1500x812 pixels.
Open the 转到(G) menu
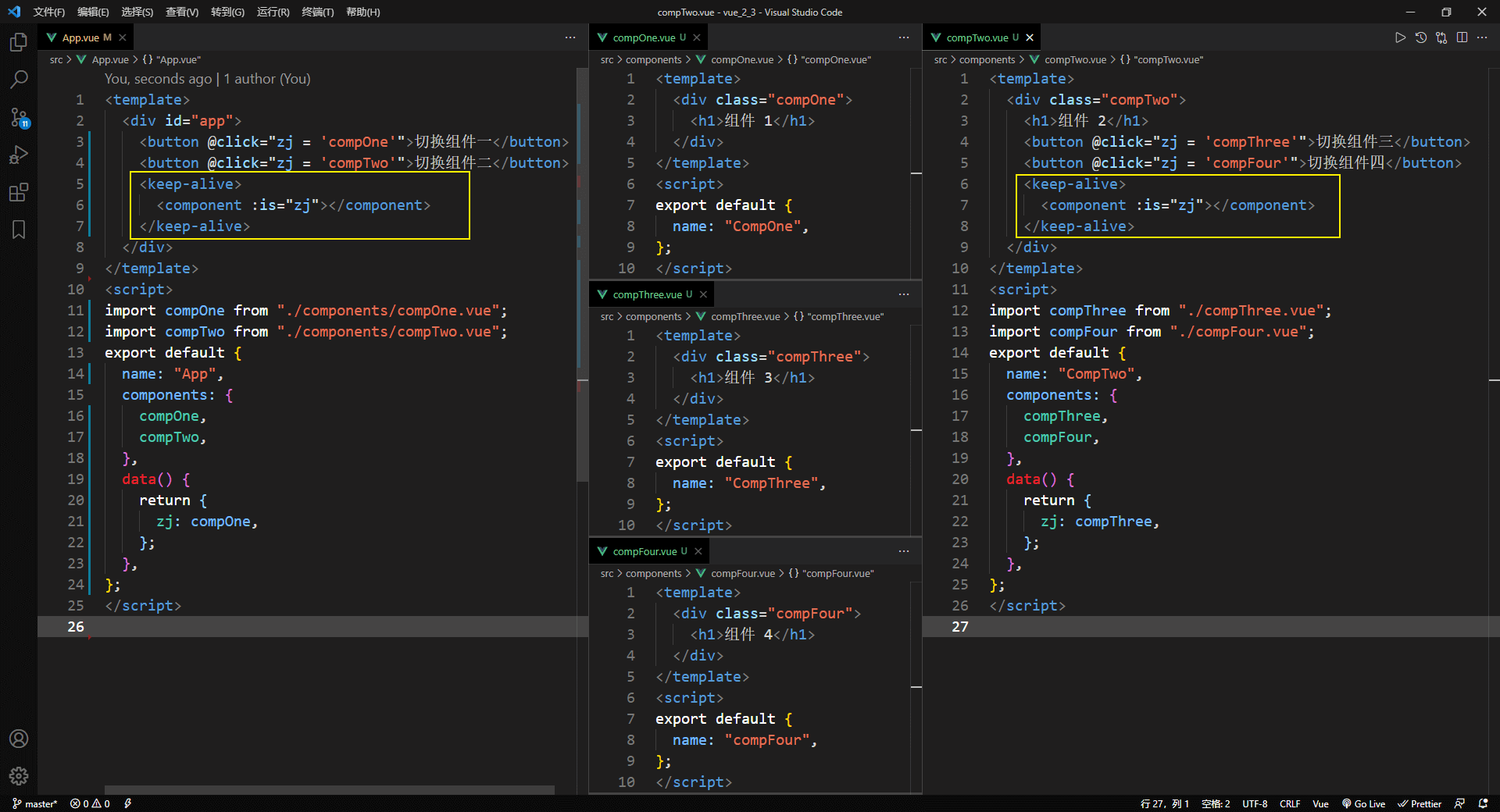click(227, 12)
